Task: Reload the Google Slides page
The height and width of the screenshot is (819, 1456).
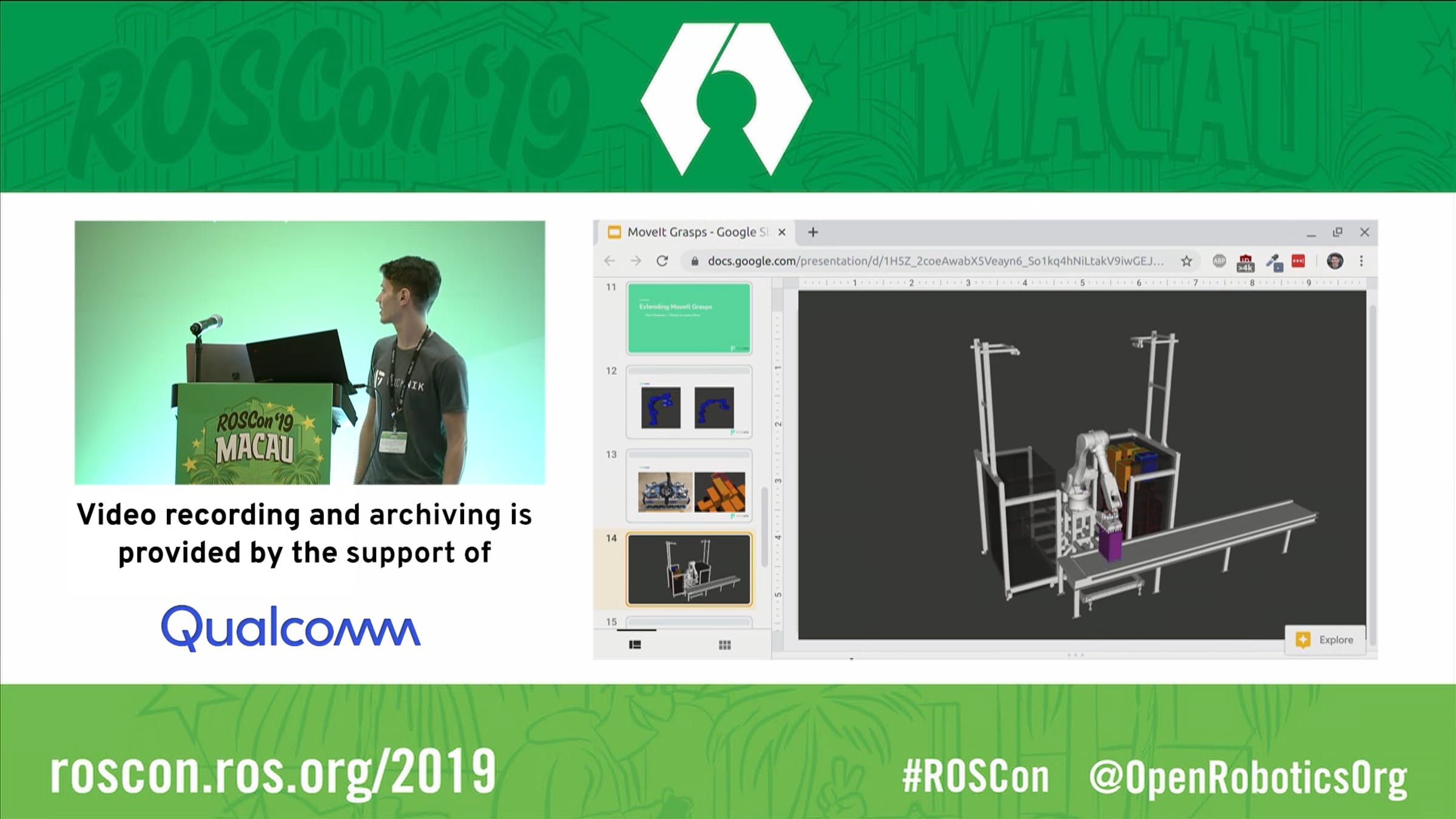Action: point(662,261)
